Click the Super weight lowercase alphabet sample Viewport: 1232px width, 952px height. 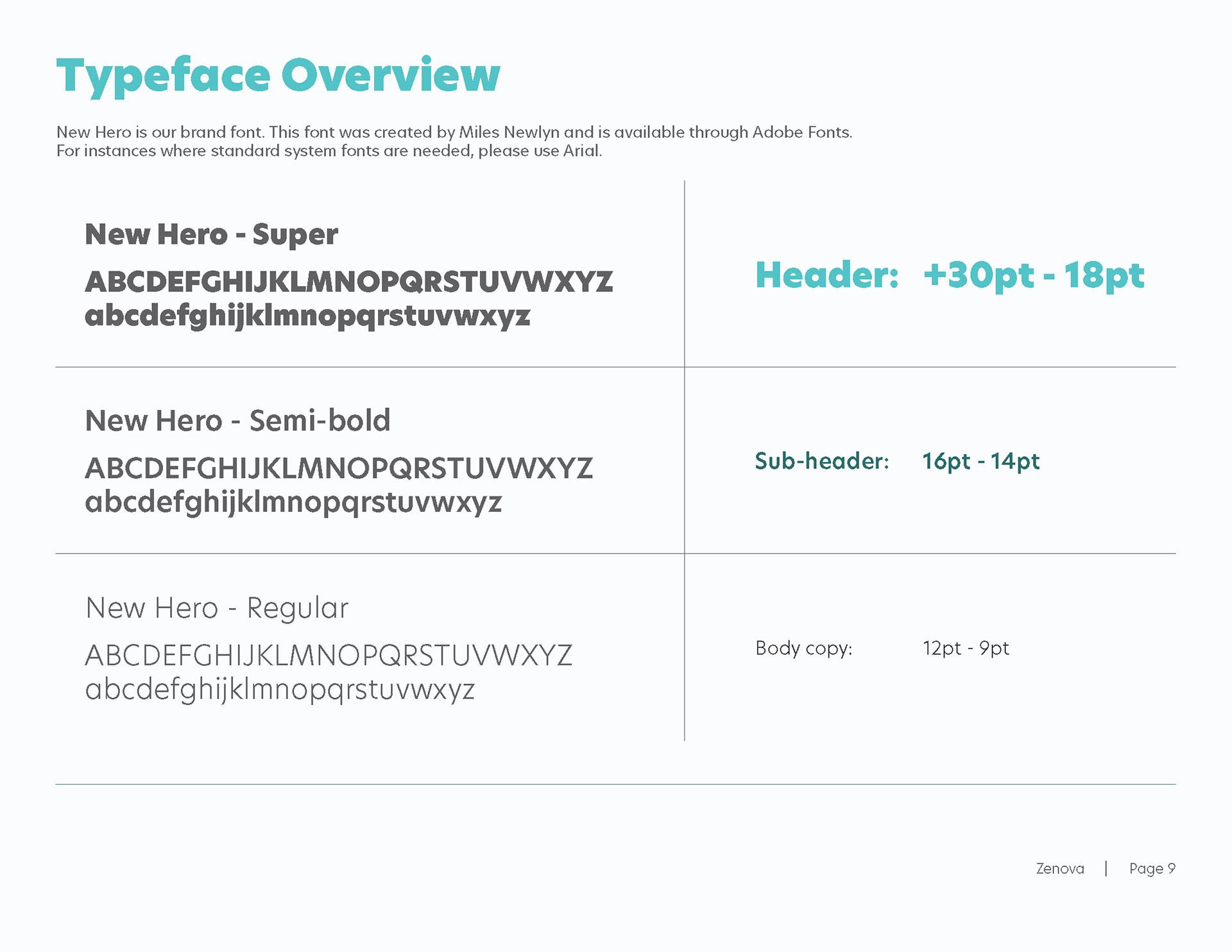(307, 316)
